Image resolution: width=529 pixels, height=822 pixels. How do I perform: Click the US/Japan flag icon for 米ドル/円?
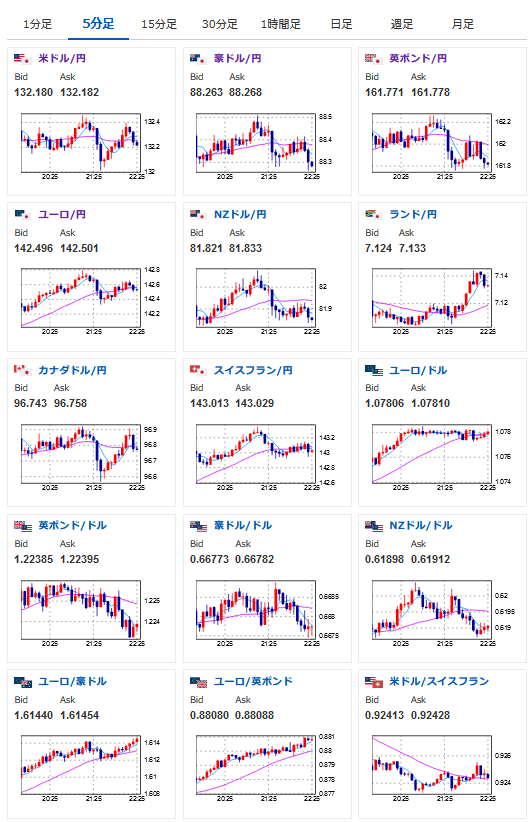[21, 58]
